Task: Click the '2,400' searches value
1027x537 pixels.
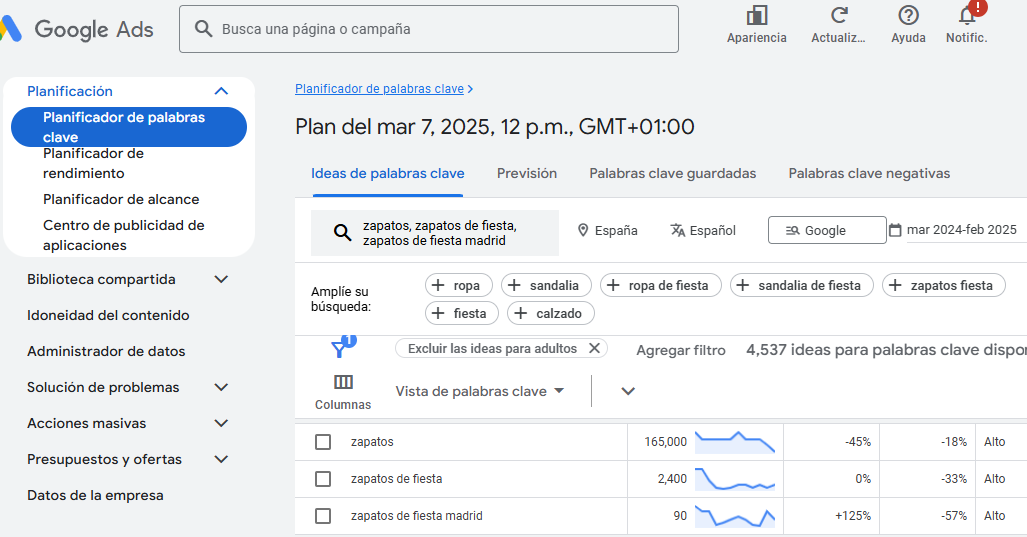Action: click(672, 479)
